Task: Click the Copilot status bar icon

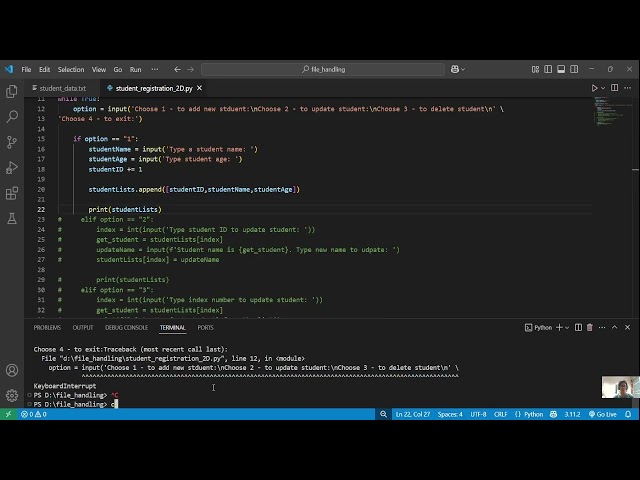Action: [x=553, y=414]
